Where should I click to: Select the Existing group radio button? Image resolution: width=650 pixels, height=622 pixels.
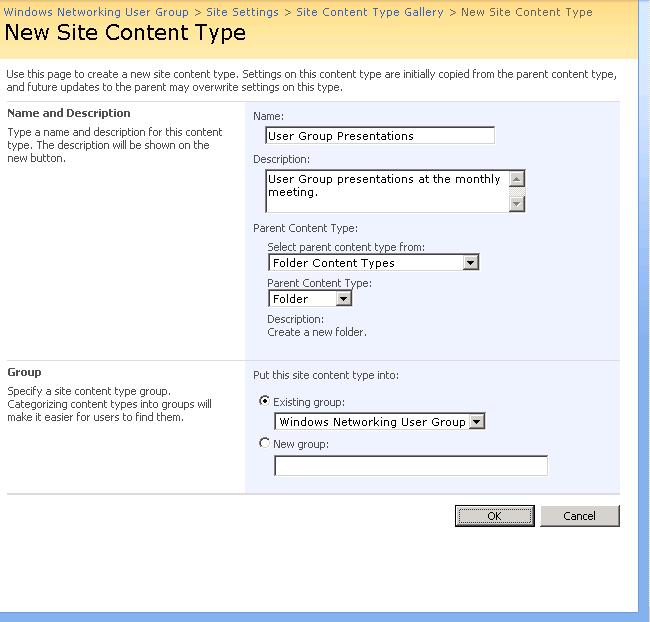(264, 402)
